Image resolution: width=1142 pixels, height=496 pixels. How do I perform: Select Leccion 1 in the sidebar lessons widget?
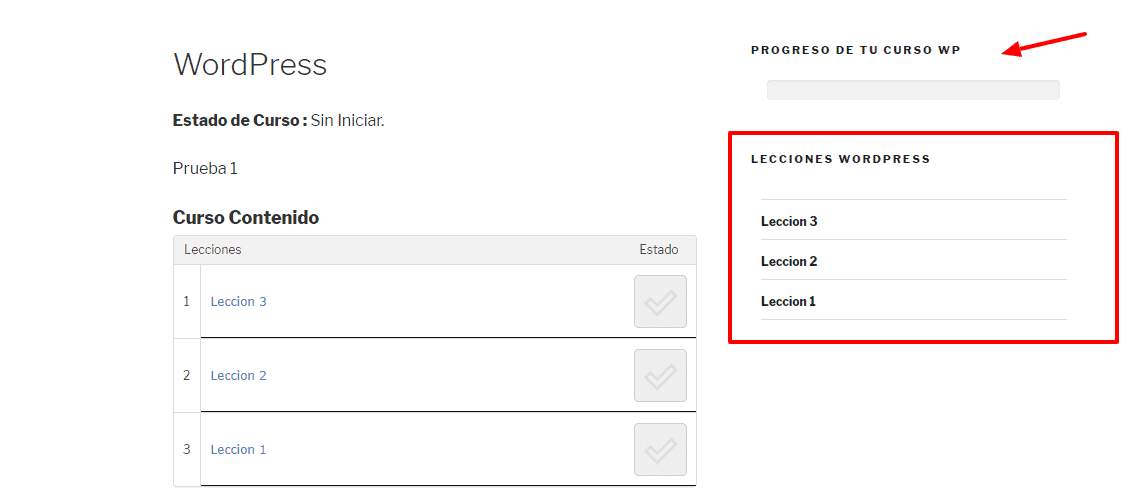(x=788, y=302)
